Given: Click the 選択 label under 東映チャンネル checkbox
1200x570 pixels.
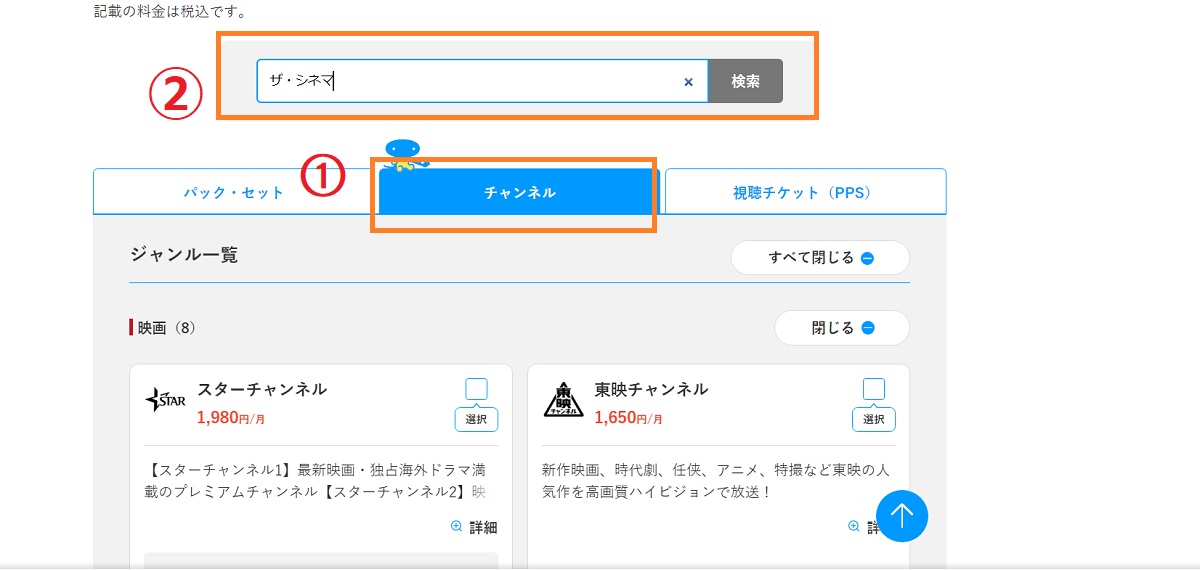Looking at the screenshot, I should coord(873,420).
